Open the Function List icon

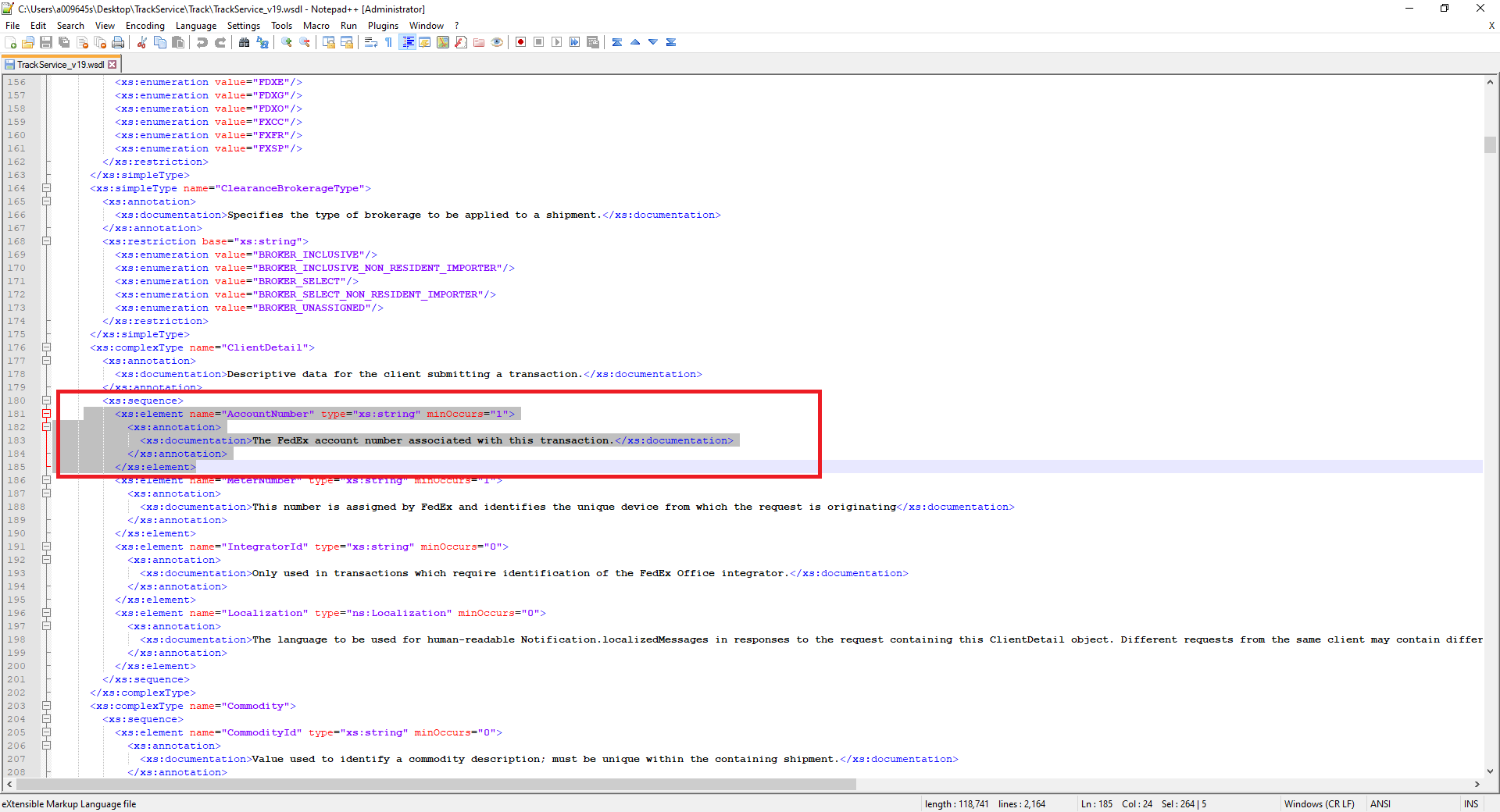tap(461, 42)
